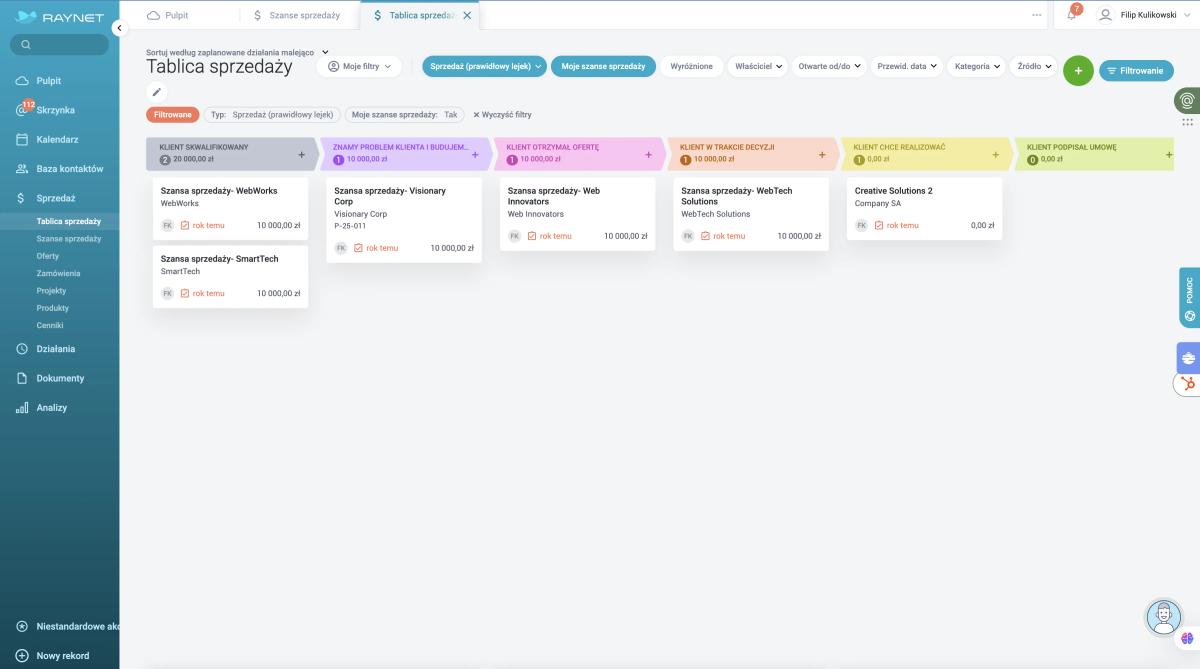Toggle the Moje szanse sprzedaży filter
The height and width of the screenshot is (669, 1200).
[603, 66]
